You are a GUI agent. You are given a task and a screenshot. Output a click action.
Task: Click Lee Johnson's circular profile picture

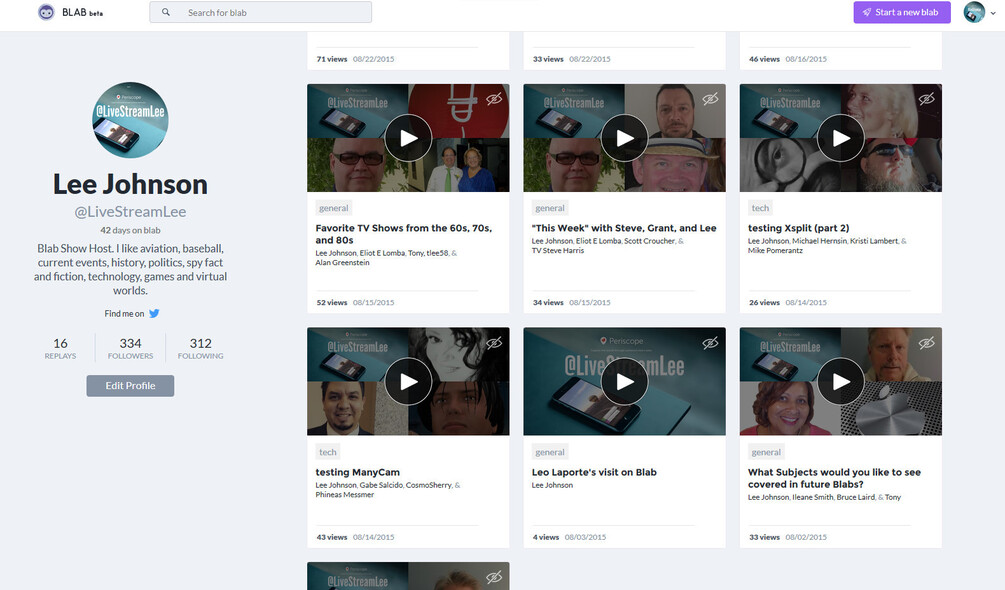(x=129, y=119)
